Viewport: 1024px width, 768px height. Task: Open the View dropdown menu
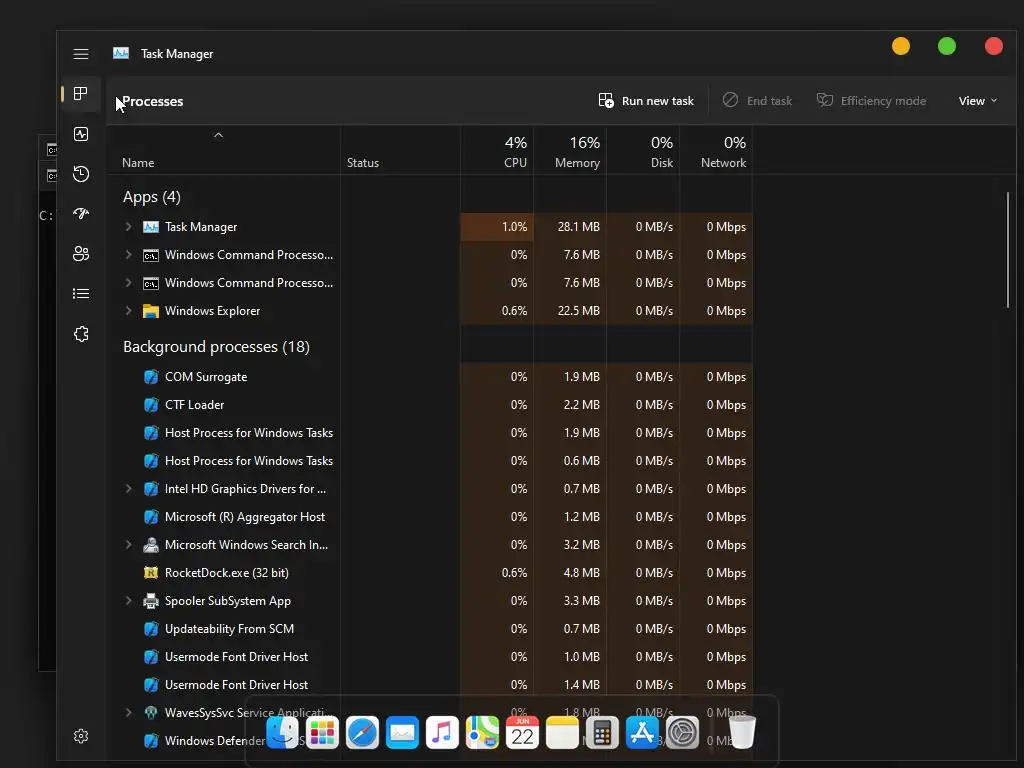978,101
